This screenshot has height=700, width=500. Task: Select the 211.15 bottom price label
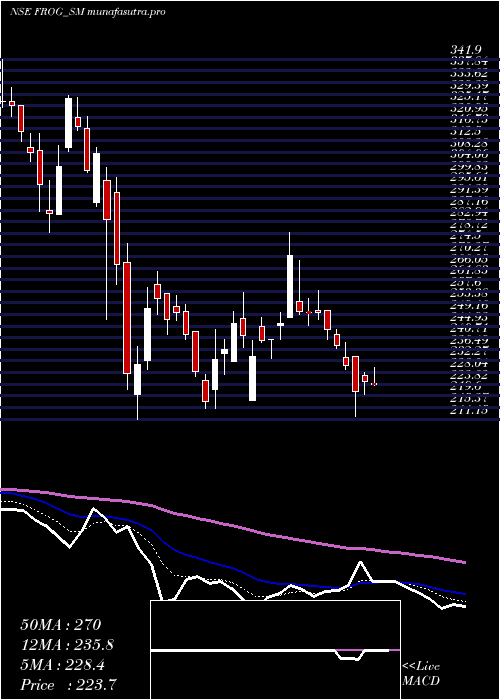(x=468, y=410)
